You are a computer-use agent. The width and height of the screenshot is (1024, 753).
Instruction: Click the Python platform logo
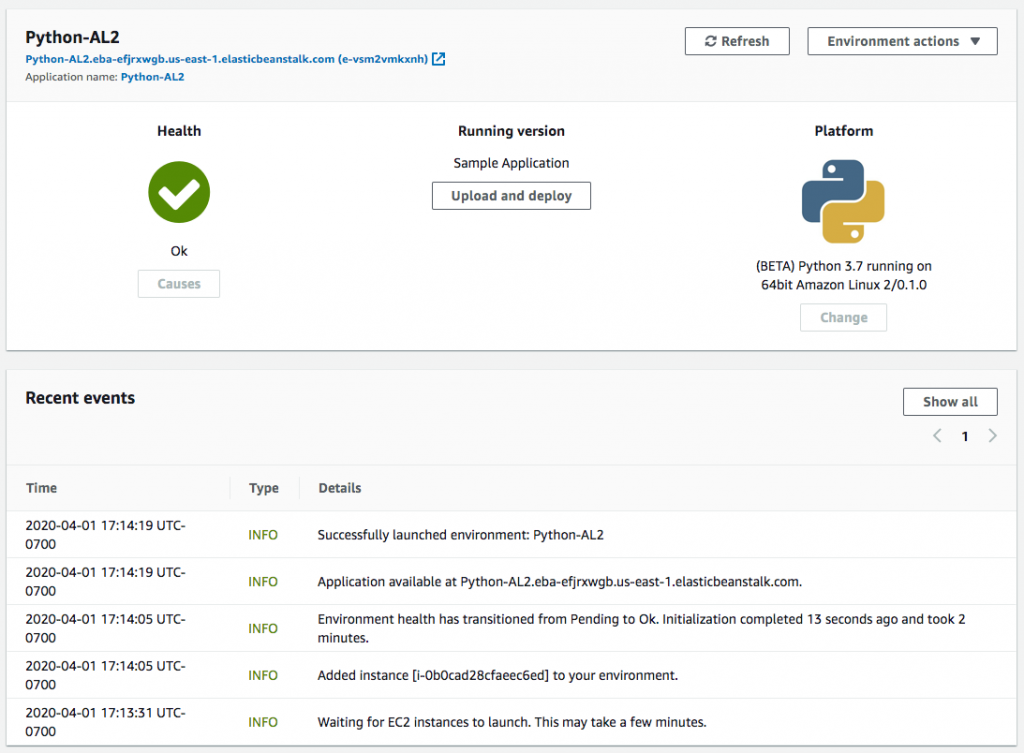coord(843,201)
